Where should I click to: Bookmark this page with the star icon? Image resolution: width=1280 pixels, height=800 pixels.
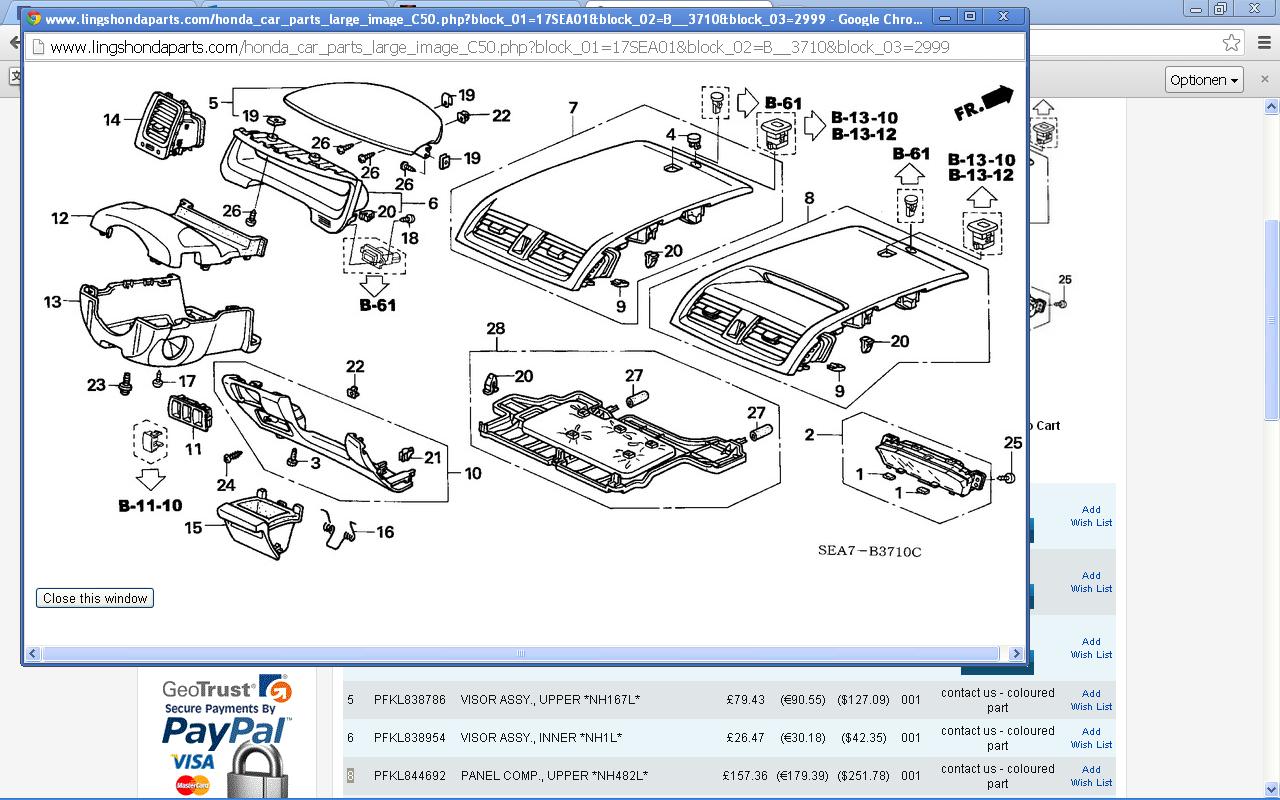point(1231,43)
